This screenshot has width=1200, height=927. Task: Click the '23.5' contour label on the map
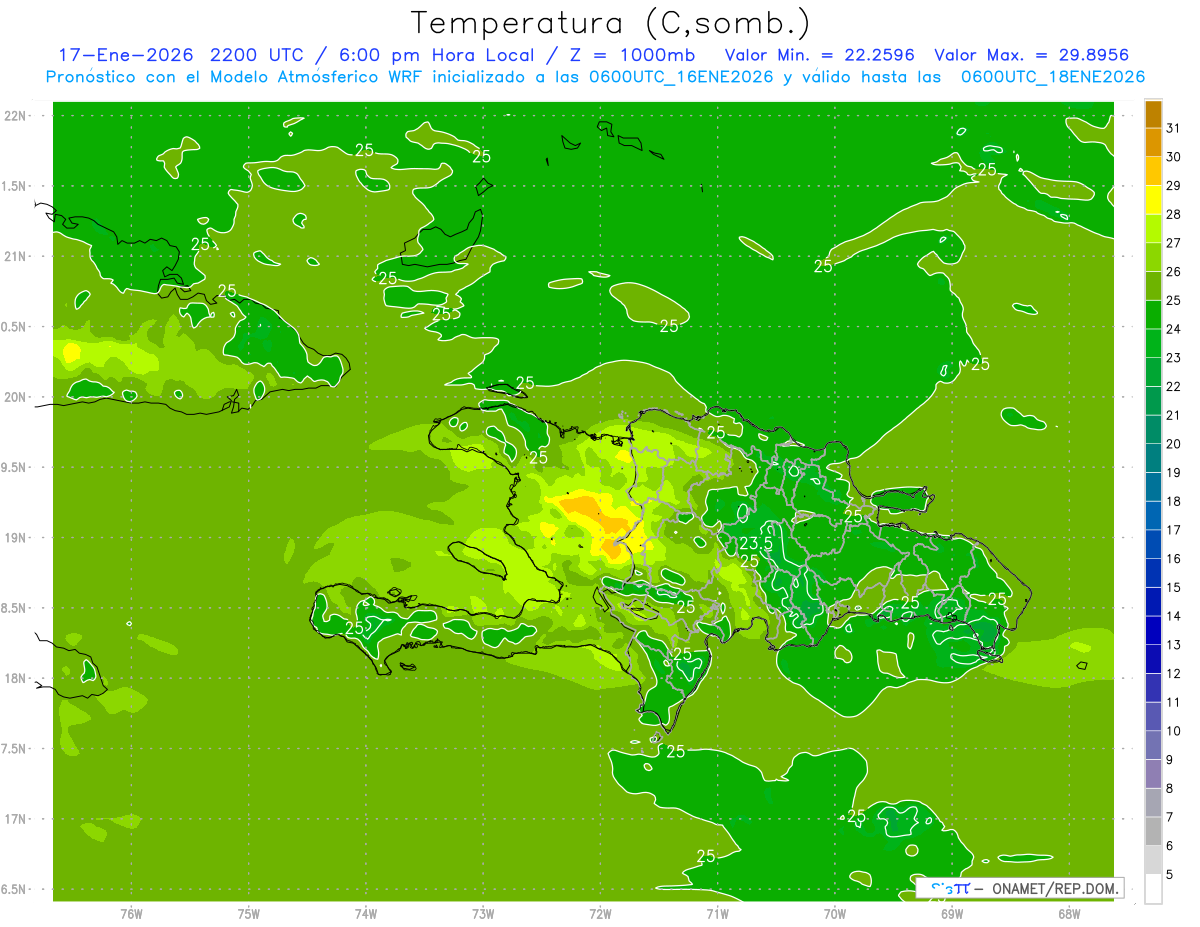pos(756,543)
